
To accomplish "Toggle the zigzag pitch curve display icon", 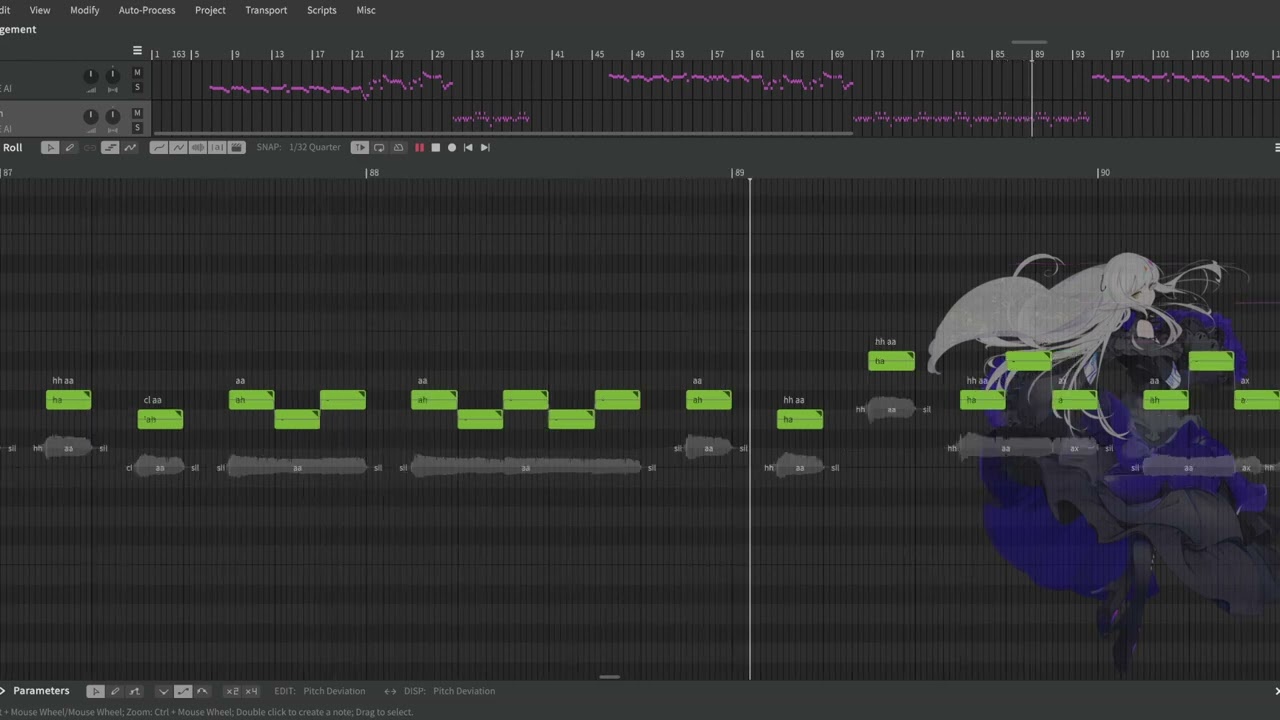I will (178, 148).
